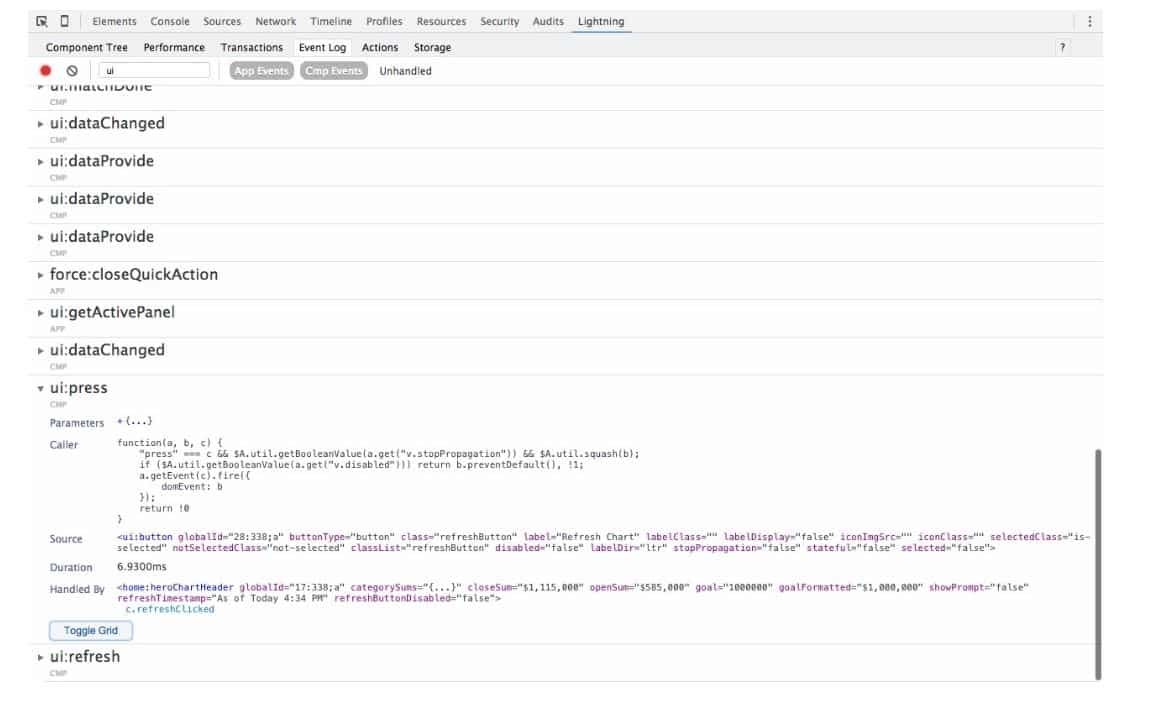Viewport: 1168px width, 703px height.
Task: Toggle the App Events filter
Action: pyautogui.click(x=261, y=71)
